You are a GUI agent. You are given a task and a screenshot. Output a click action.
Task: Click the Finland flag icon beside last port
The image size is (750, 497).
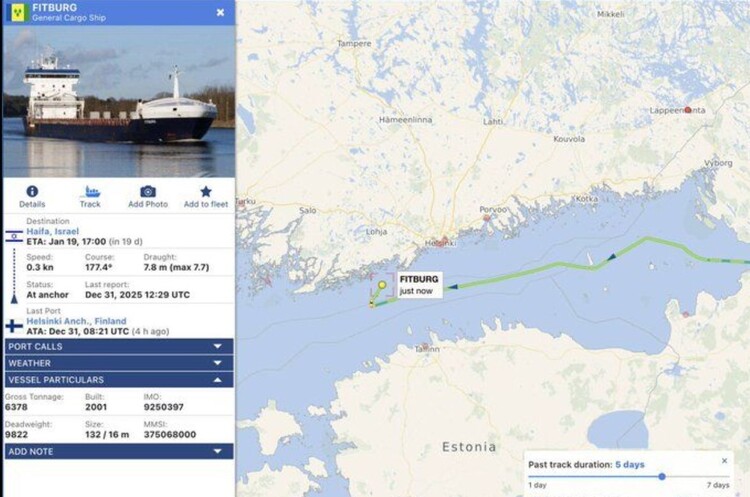pyautogui.click(x=14, y=326)
